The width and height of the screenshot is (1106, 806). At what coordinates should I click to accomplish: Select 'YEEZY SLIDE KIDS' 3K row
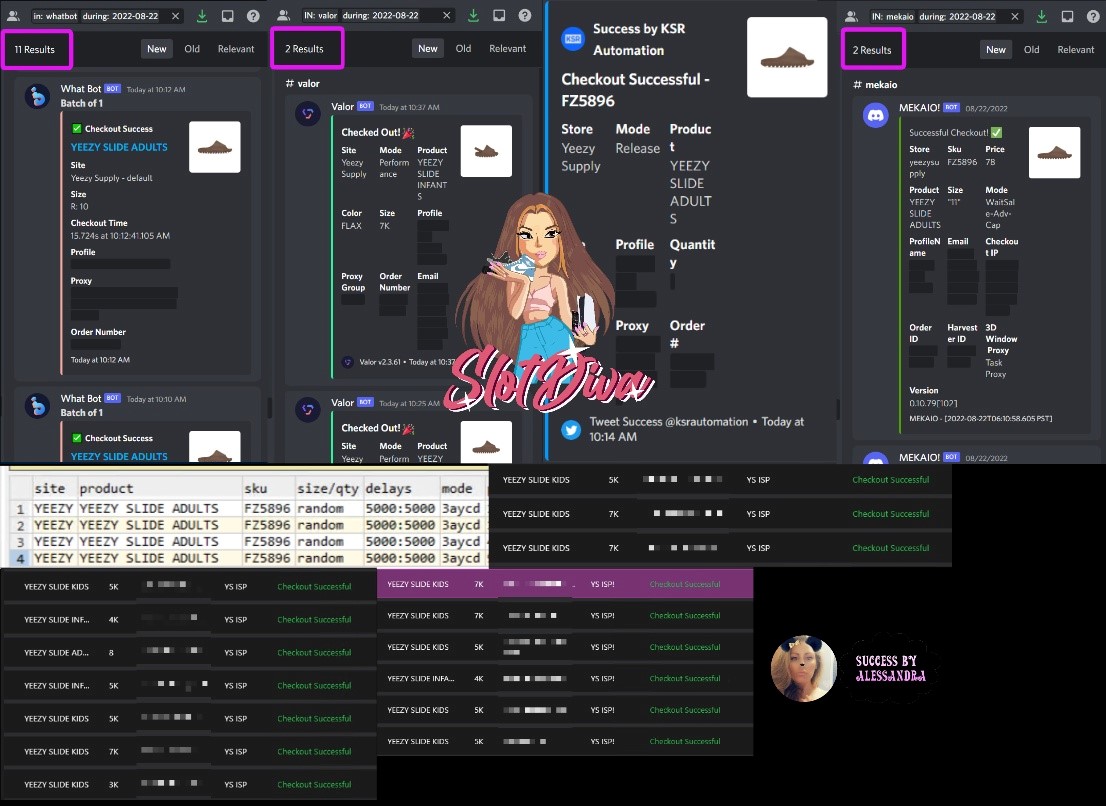[x=188, y=784]
